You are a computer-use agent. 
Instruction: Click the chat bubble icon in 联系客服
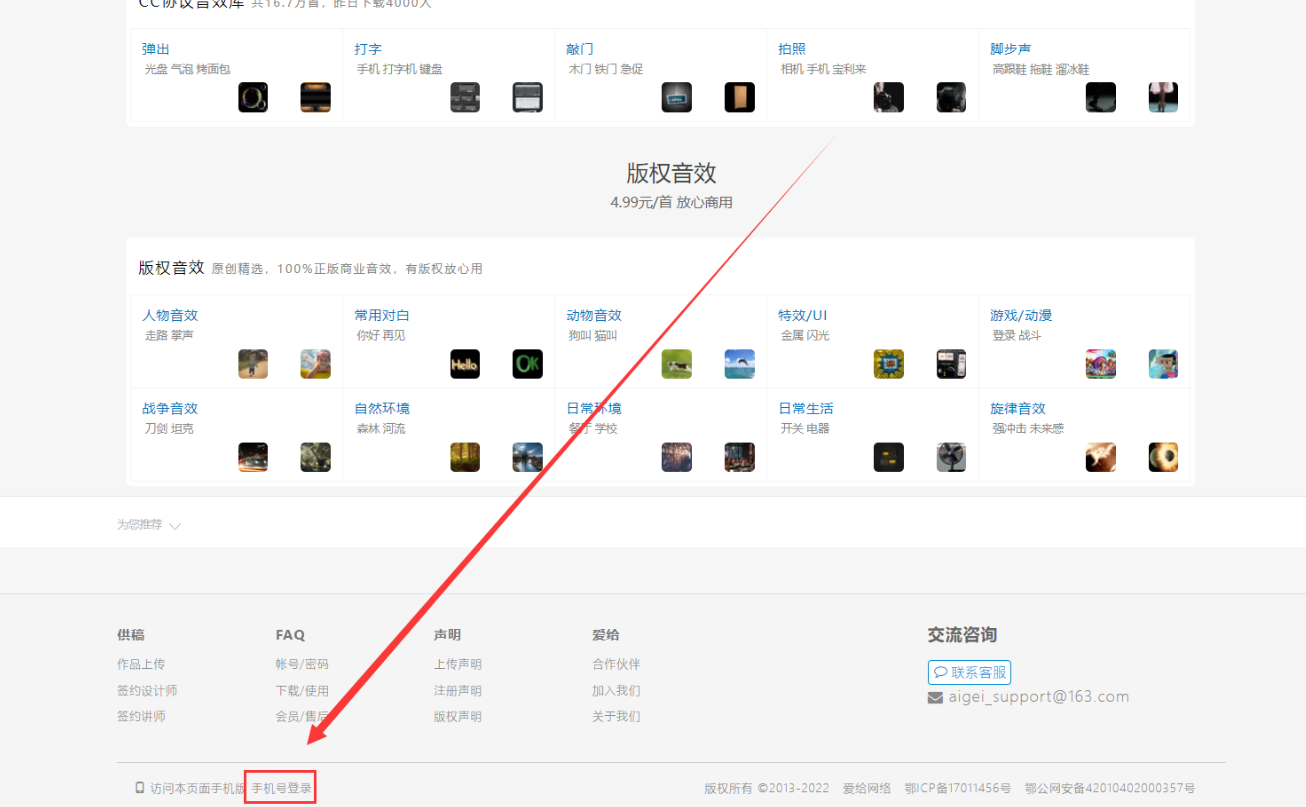point(940,672)
